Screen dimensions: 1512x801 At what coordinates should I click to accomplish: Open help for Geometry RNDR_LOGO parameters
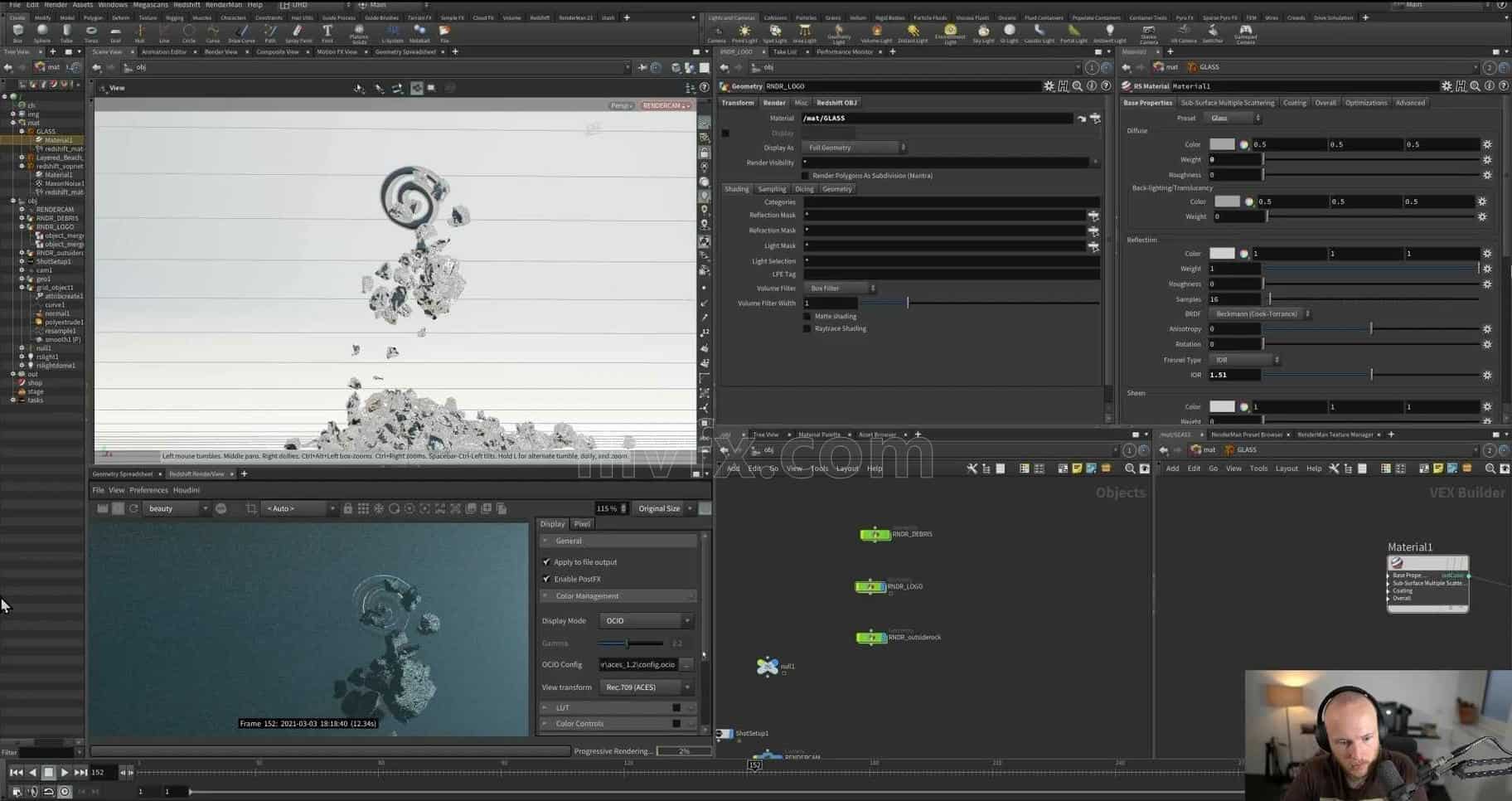(1106, 86)
